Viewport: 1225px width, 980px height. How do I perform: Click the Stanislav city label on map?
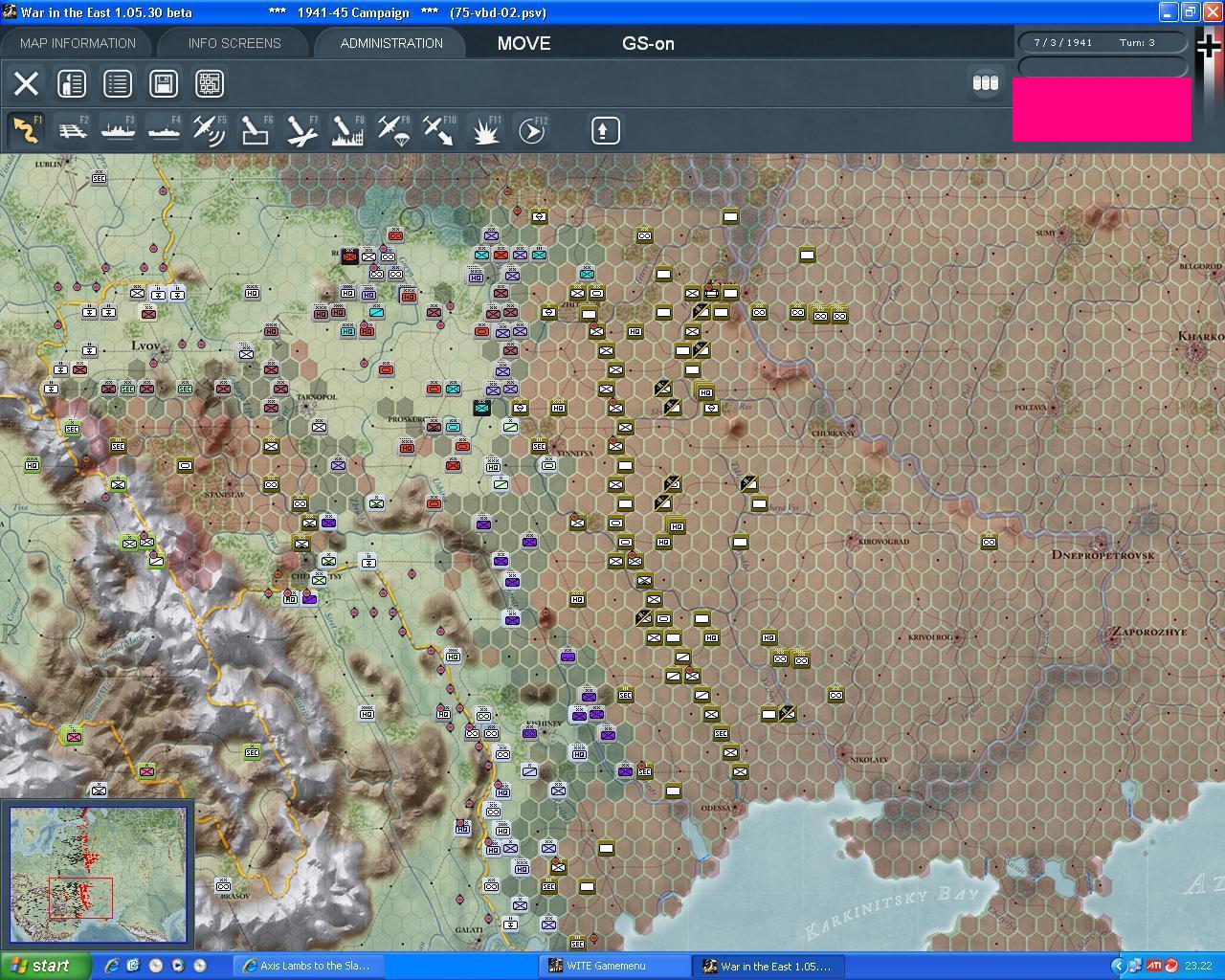tap(225, 494)
